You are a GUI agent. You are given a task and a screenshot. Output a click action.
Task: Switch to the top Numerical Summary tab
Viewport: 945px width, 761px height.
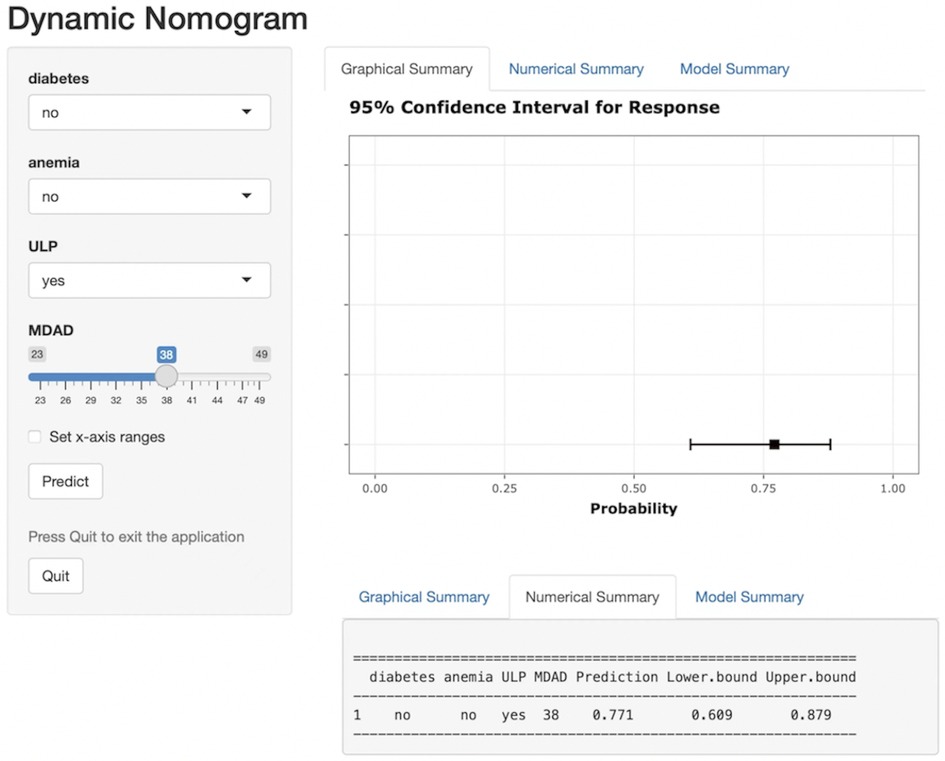[x=576, y=69]
